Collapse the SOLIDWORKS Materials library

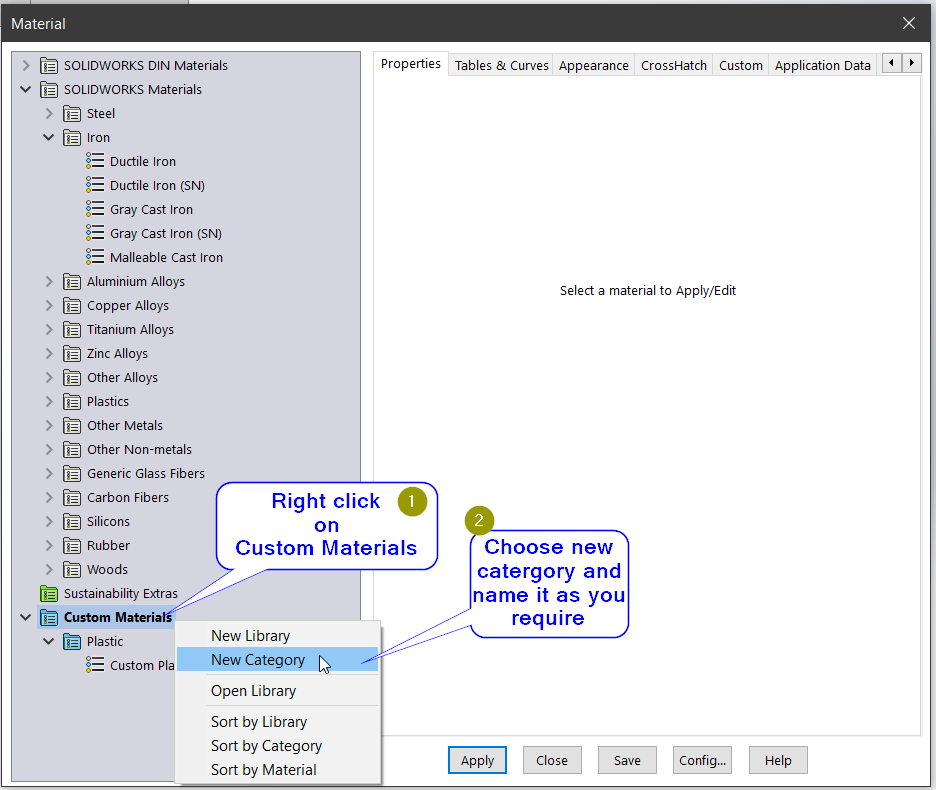[x=26, y=89]
